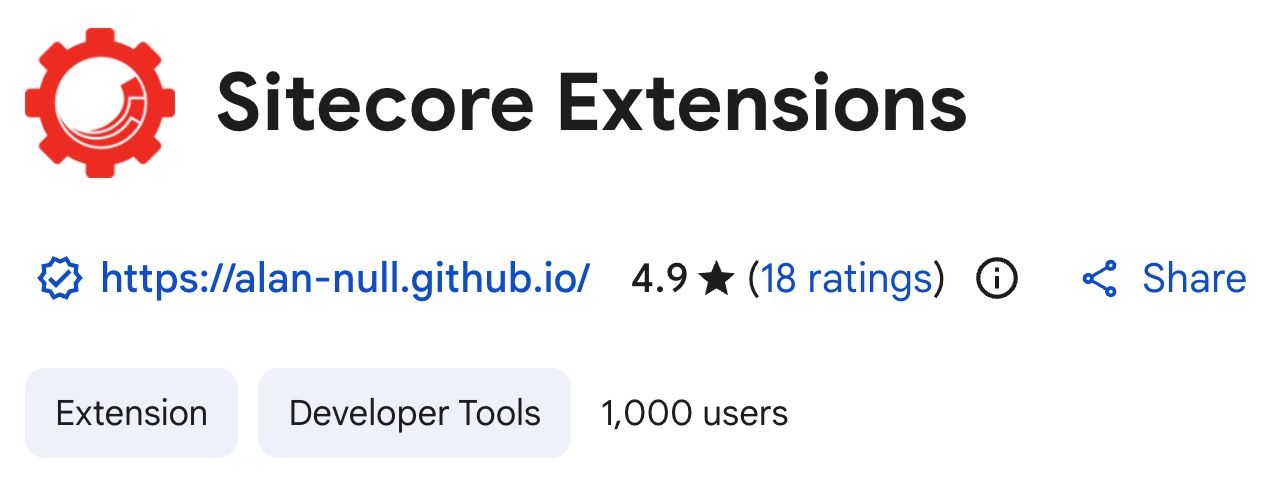Open the alan-null.github.io publisher link
The width and height of the screenshot is (1264, 494).
[x=346, y=279]
